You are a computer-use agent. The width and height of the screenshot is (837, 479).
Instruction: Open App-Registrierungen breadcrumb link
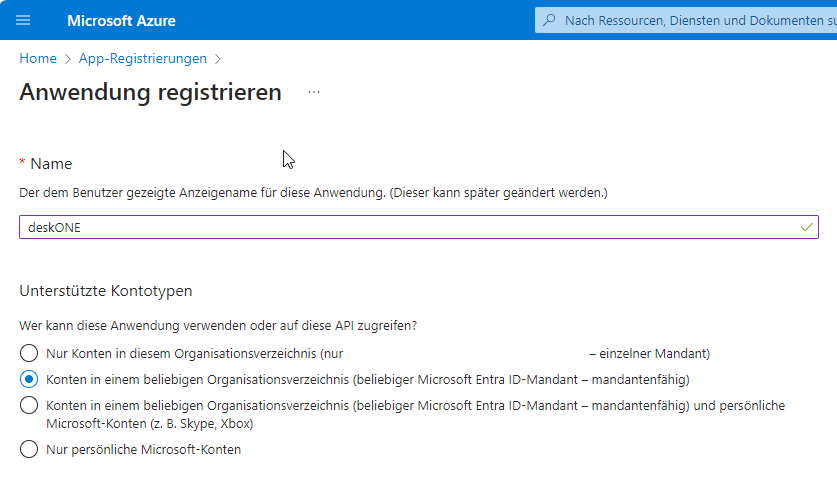[143, 58]
